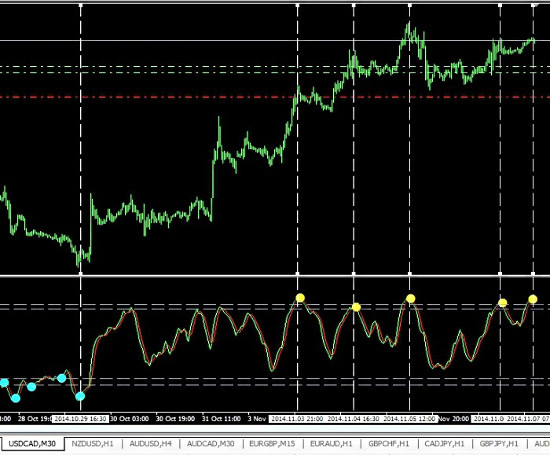Image resolution: width=550 pixels, height=455 pixels.
Task: Switch to the CADJPY,H1 chart tab
Action: [444, 444]
